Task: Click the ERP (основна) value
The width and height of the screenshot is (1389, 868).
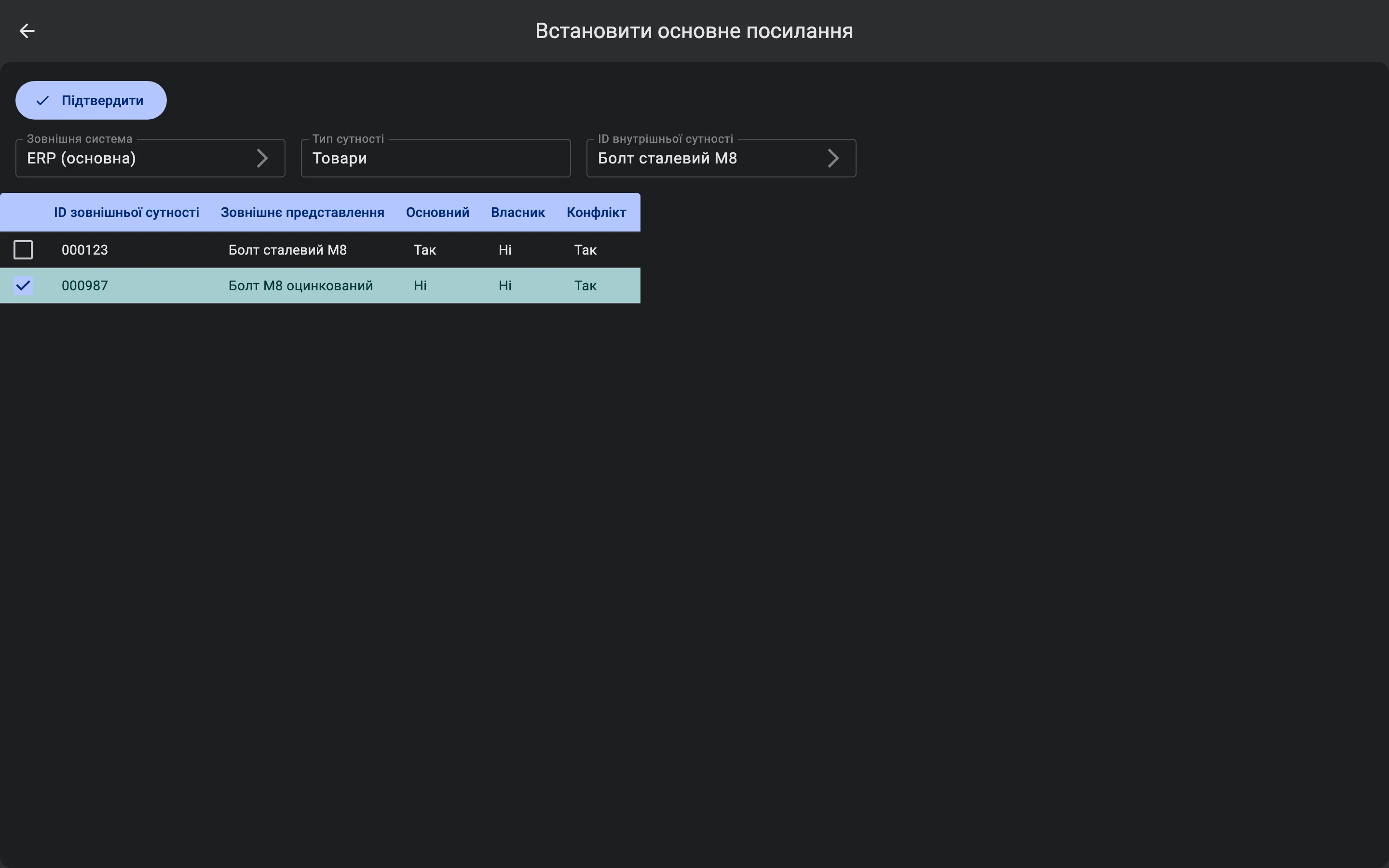Action: click(82, 159)
